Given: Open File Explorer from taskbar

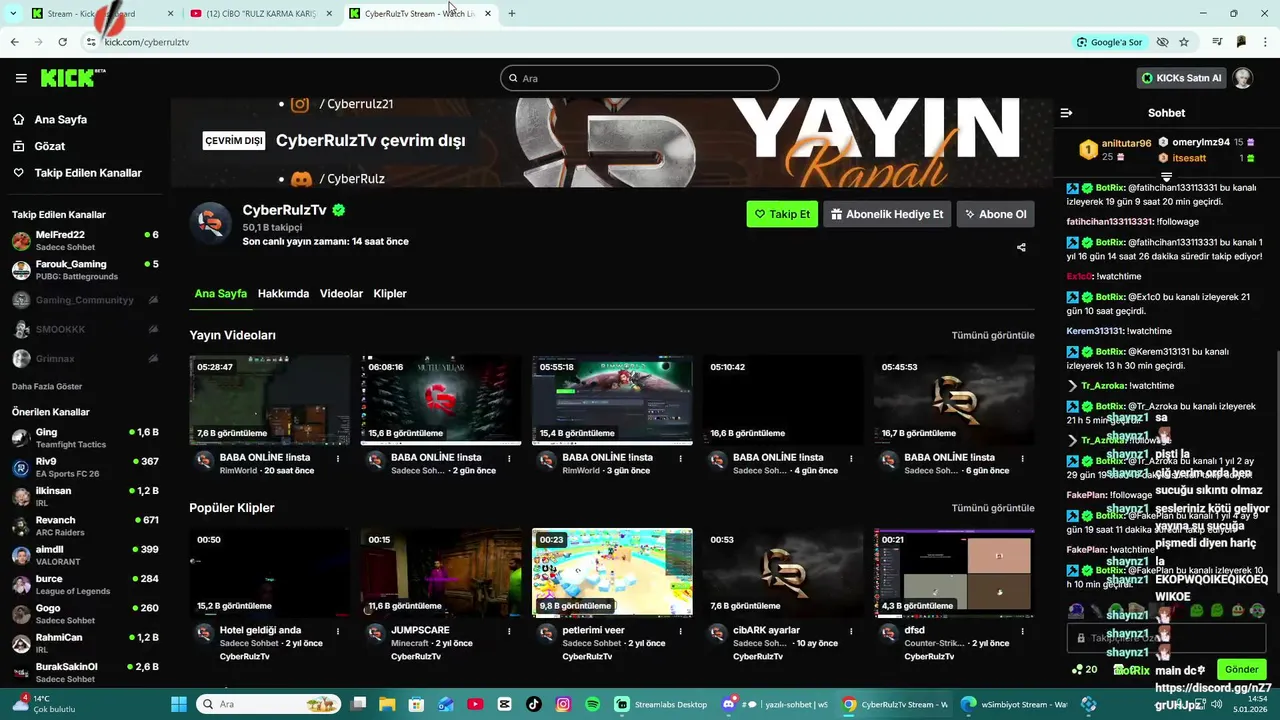Looking at the screenshot, I should tap(387, 704).
